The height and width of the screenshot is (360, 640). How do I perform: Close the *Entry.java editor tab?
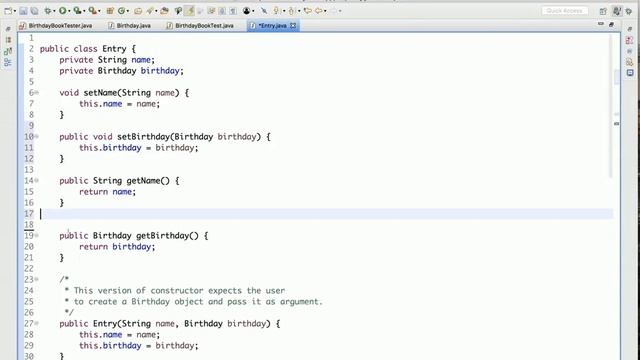click(x=293, y=26)
